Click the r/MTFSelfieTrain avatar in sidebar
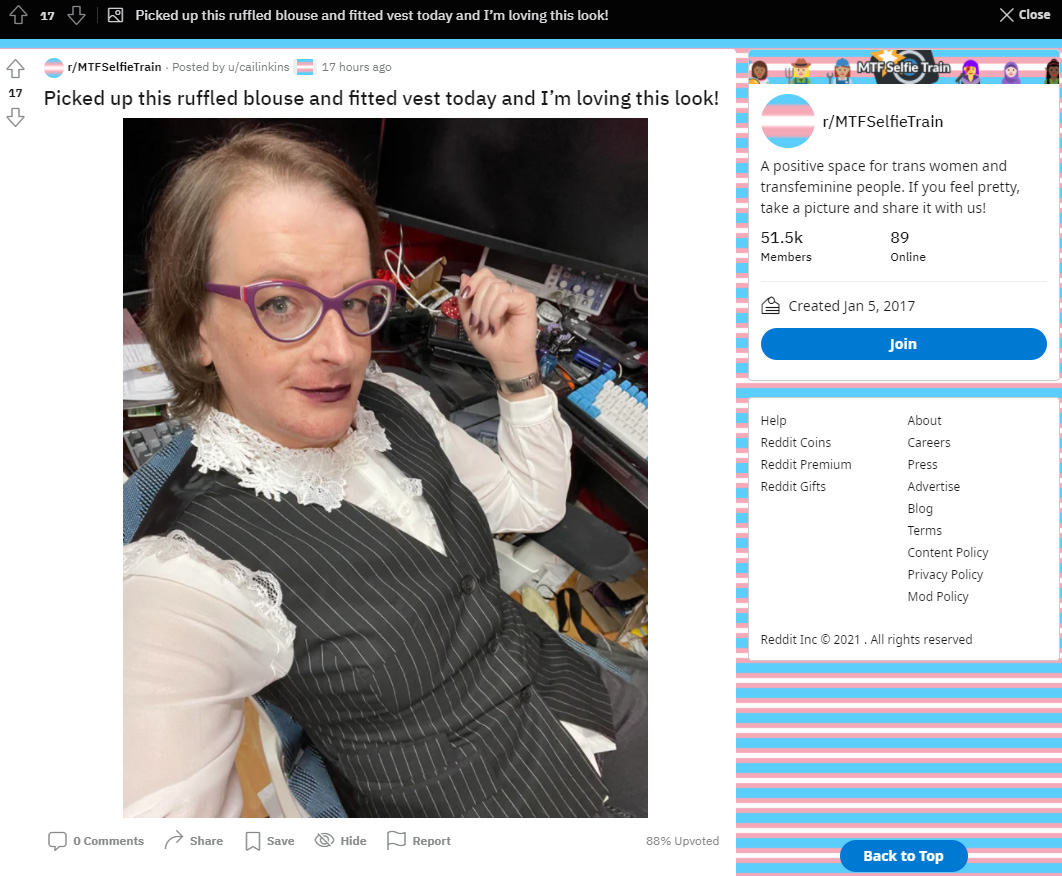Image resolution: width=1062 pixels, height=876 pixels. (x=788, y=121)
